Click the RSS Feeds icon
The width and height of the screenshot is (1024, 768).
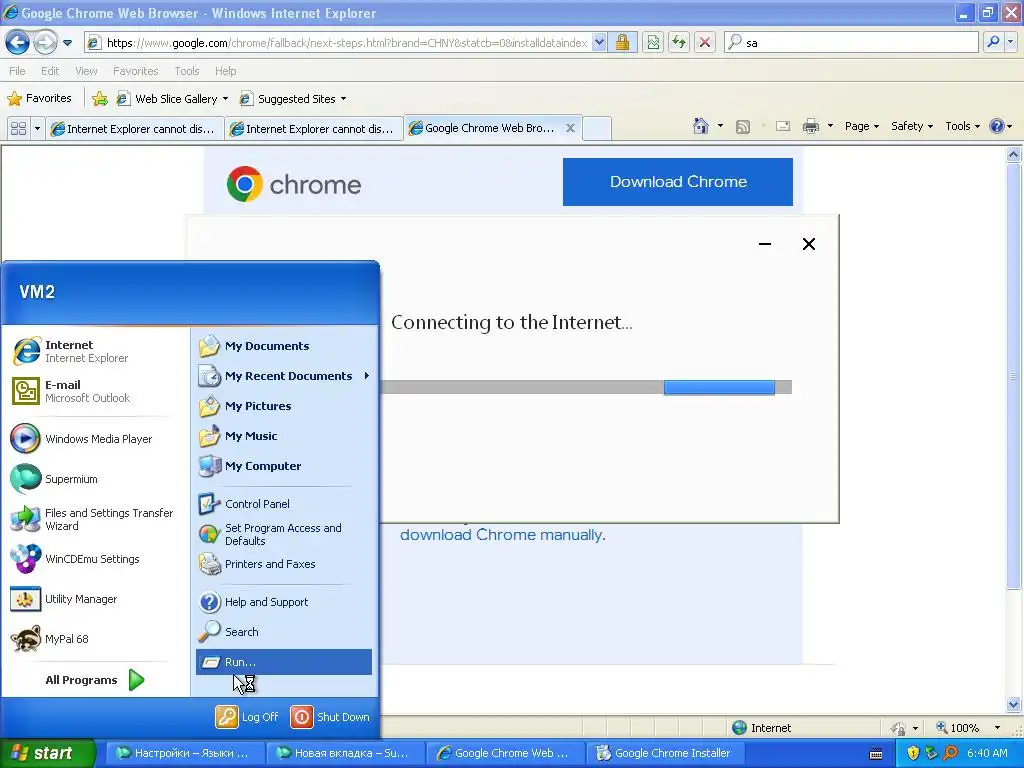pyautogui.click(x=743, y=127)
